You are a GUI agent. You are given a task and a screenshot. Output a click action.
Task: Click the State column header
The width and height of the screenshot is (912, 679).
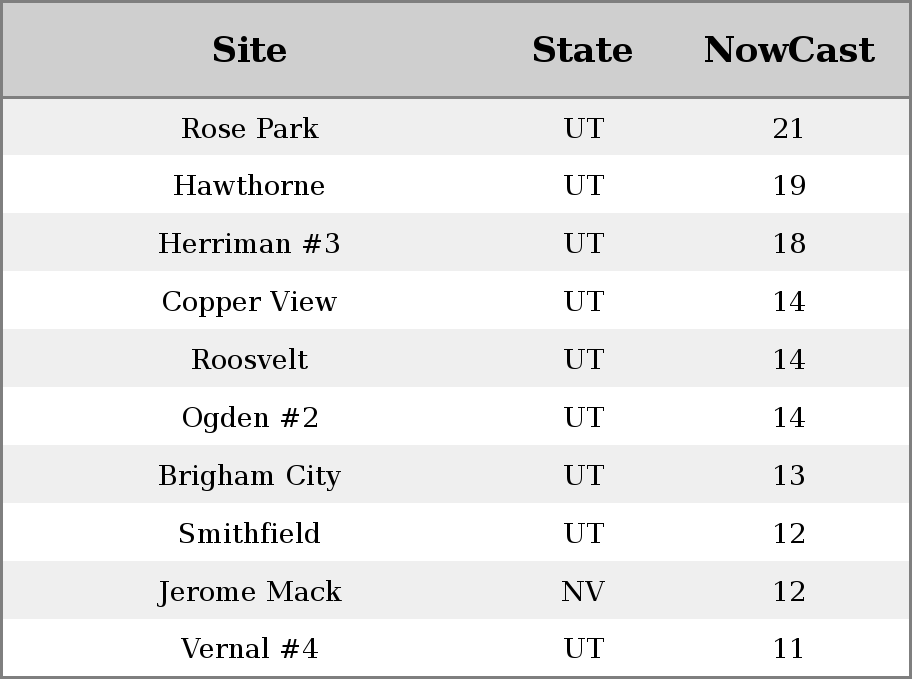coord(583,50)
